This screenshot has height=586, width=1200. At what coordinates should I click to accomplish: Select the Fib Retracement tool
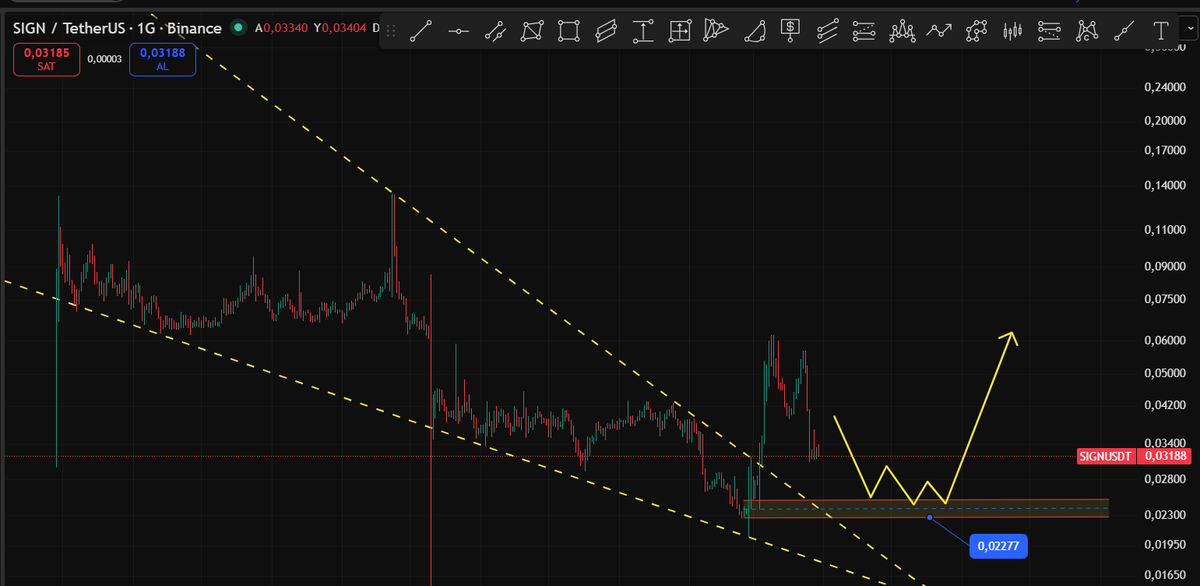(x=865, y=31)
